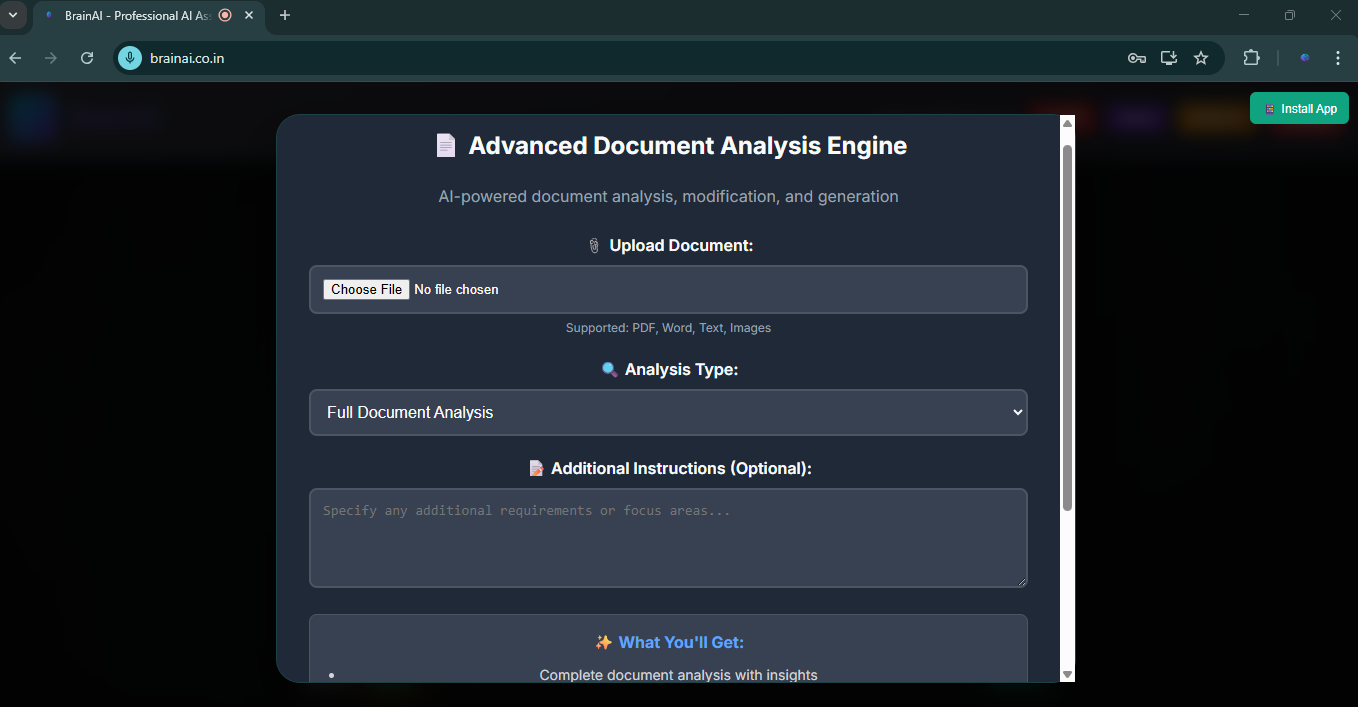Click the install app screen icon in address bar
The image size is (1358, 707).
tap(1169, 58)
